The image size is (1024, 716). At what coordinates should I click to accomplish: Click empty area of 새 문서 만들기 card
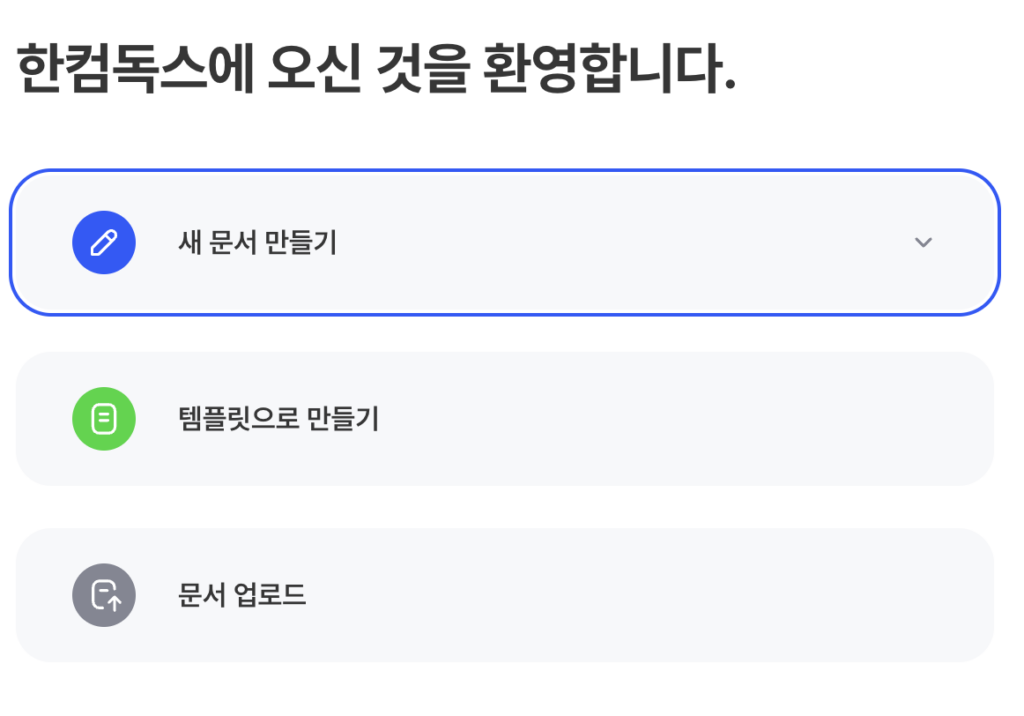point(620,243)
